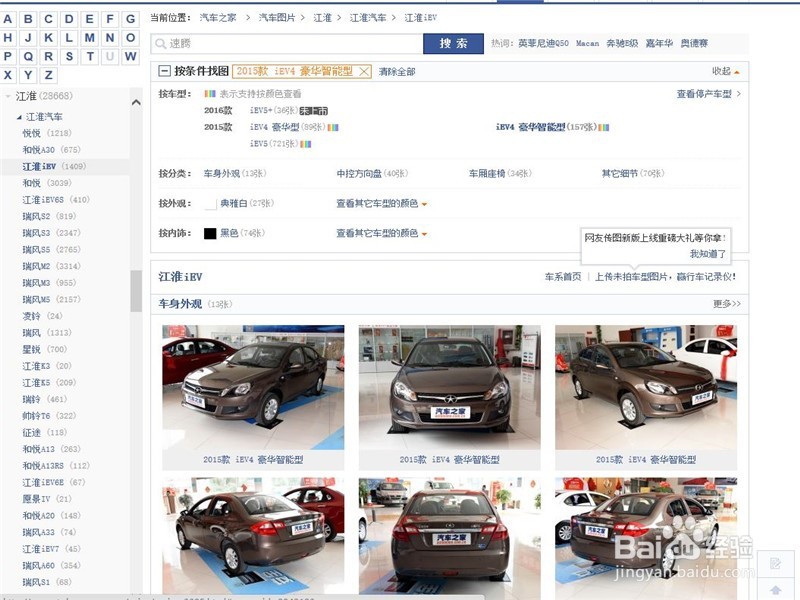Screen dimensions: 800x600
Task: Open hot word 奔驰E级
Action: pos(622,43)
